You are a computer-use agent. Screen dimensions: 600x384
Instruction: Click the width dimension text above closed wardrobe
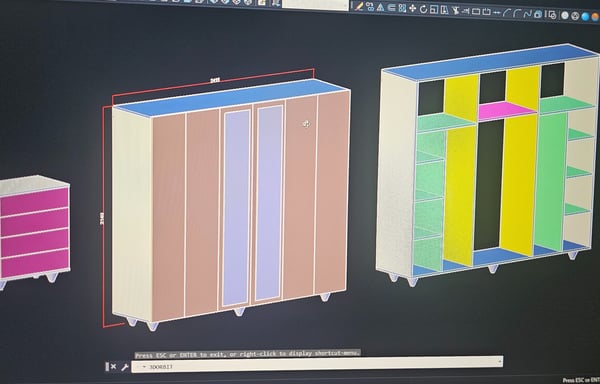(x=215, y=80)
